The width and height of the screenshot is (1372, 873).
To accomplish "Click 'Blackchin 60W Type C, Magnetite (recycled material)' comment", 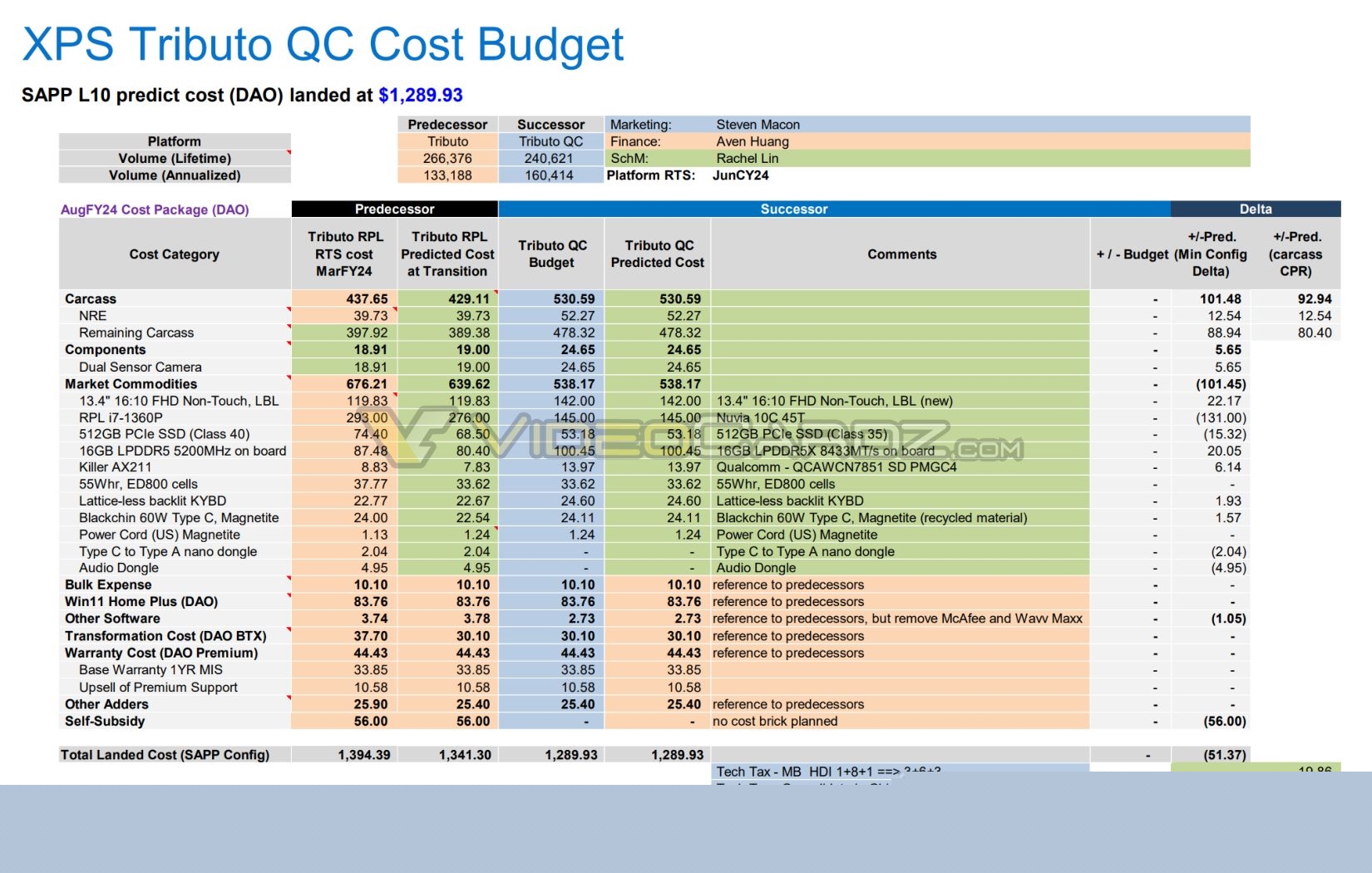I will pos(871,517).
